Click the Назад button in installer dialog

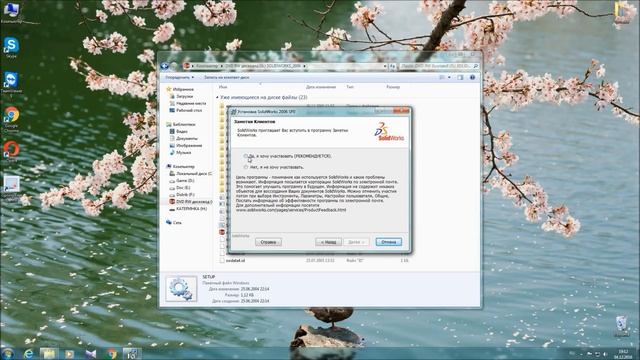(x=328, y=242)
